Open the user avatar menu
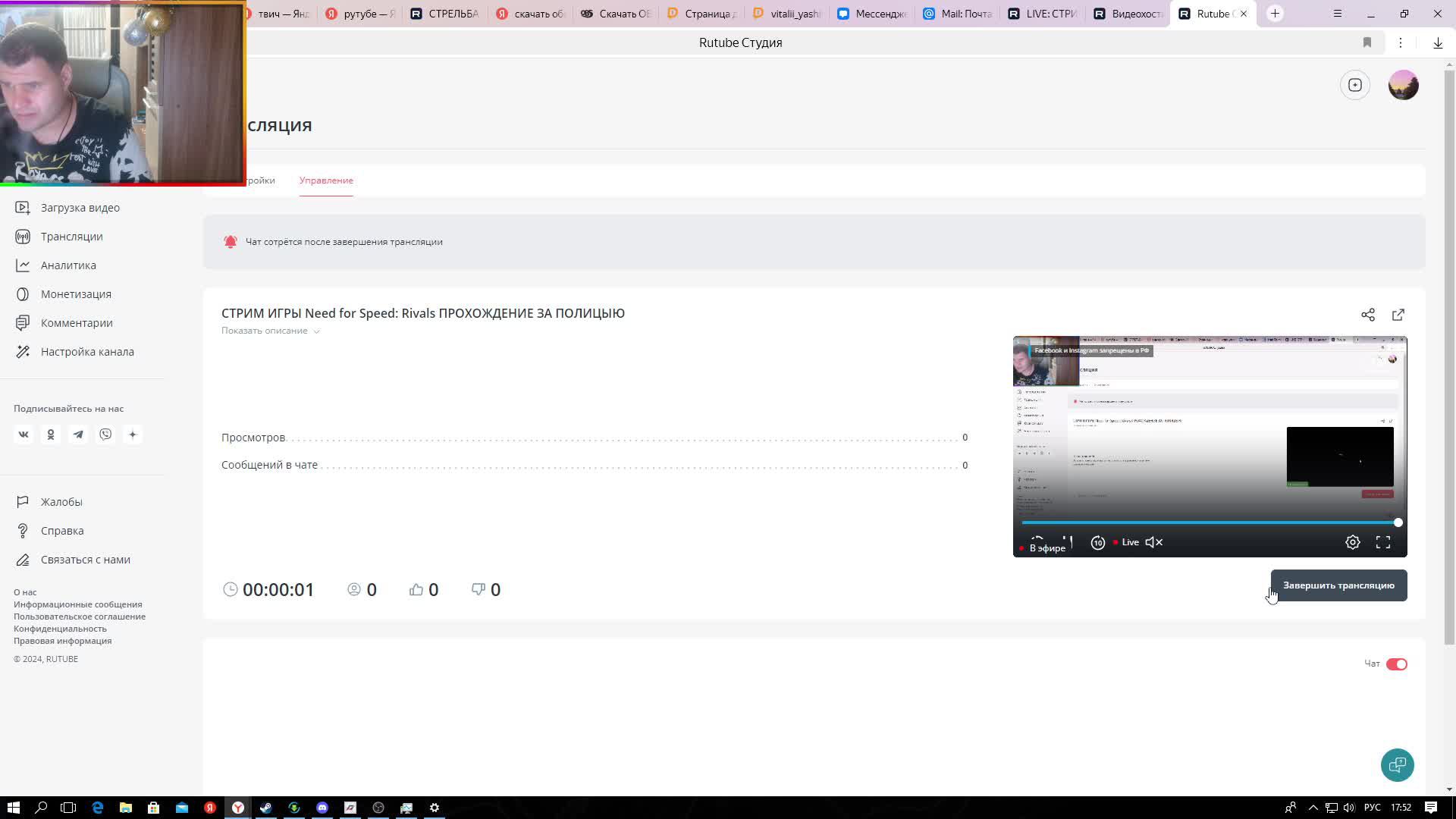Screen dimensions: 1456x819 [1403, 85]
